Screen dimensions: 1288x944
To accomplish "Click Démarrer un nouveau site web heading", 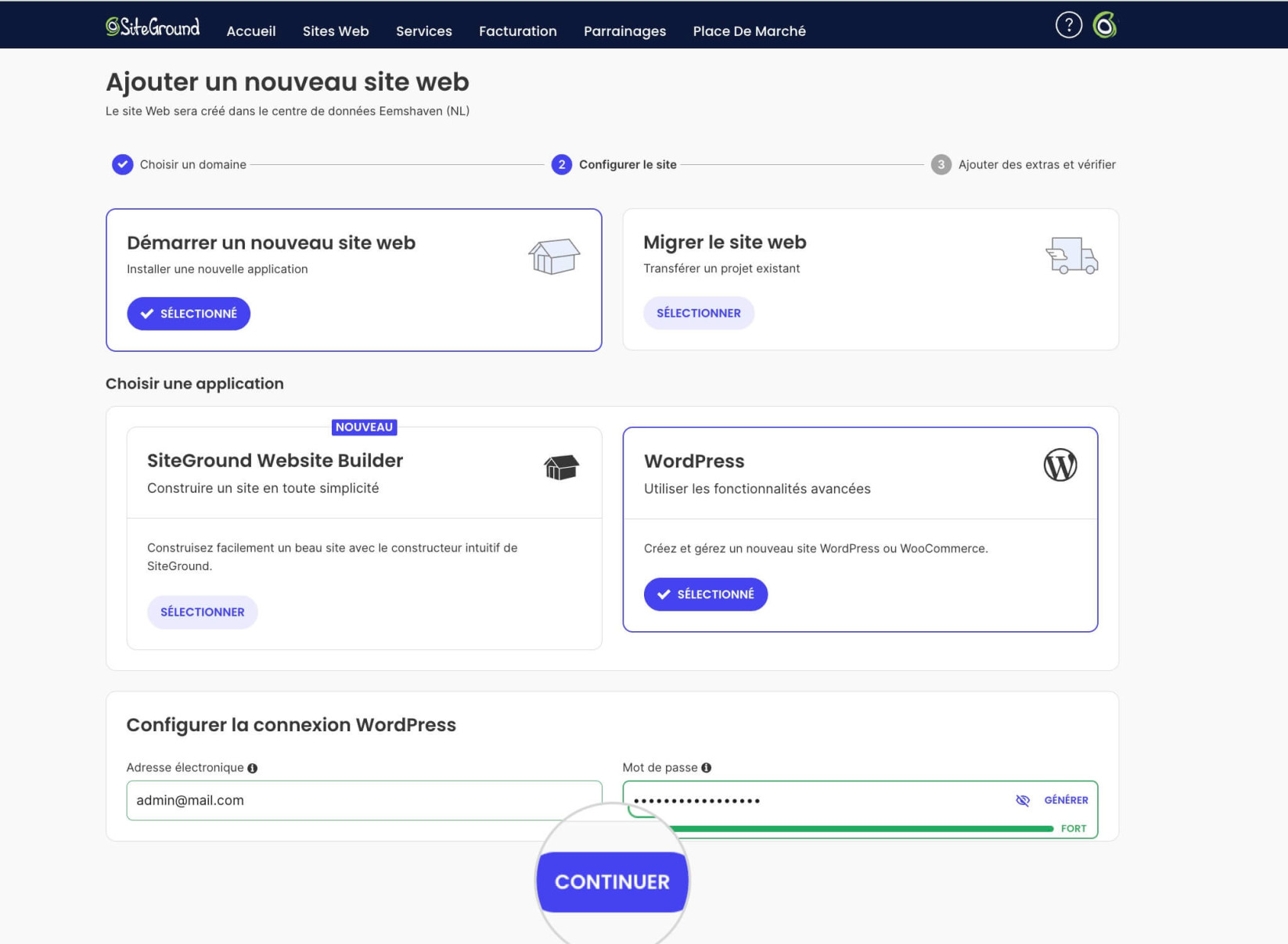I will coord(271,242).
